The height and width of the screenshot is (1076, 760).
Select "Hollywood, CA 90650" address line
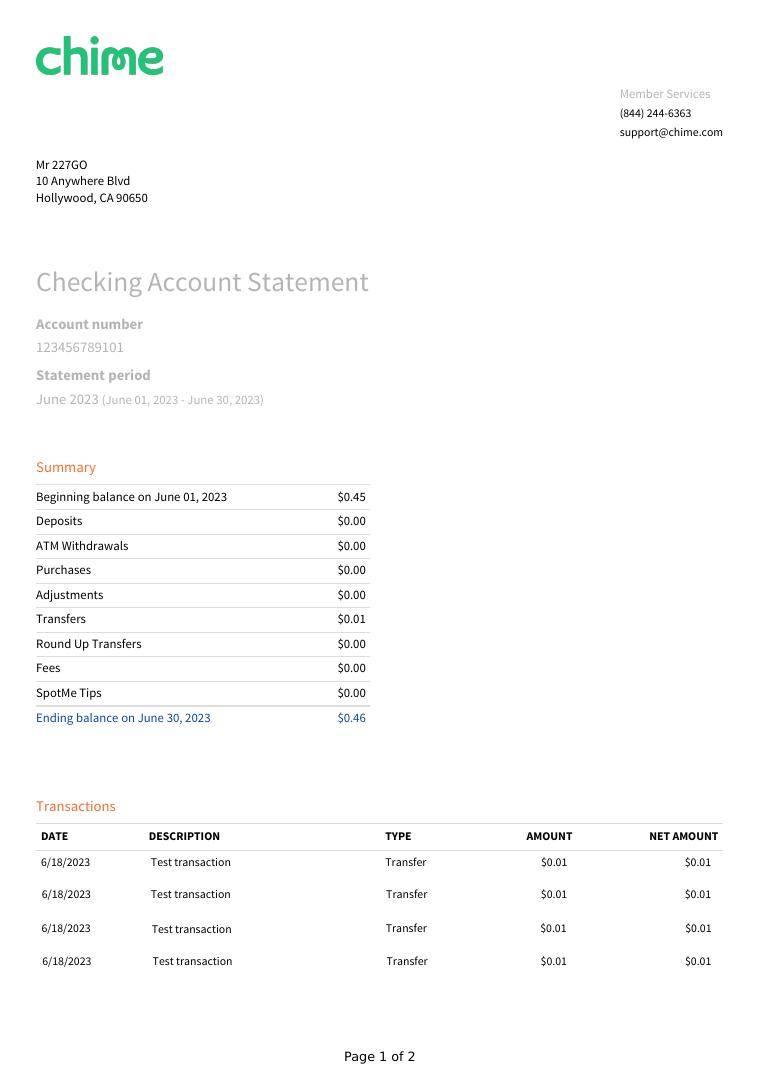pyautogui.click(x=92, y=198)
